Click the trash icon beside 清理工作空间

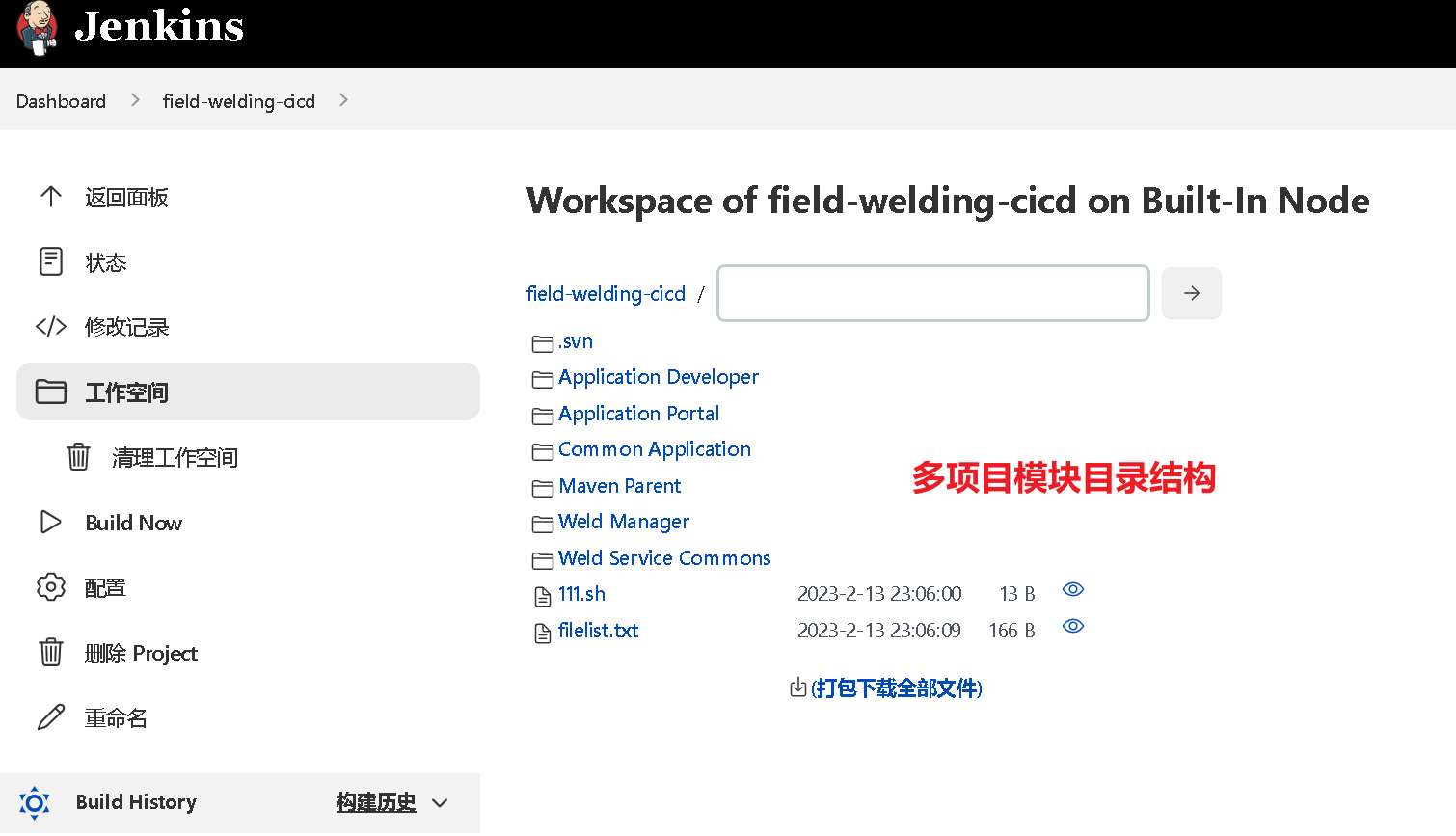(x=78, y=456)
